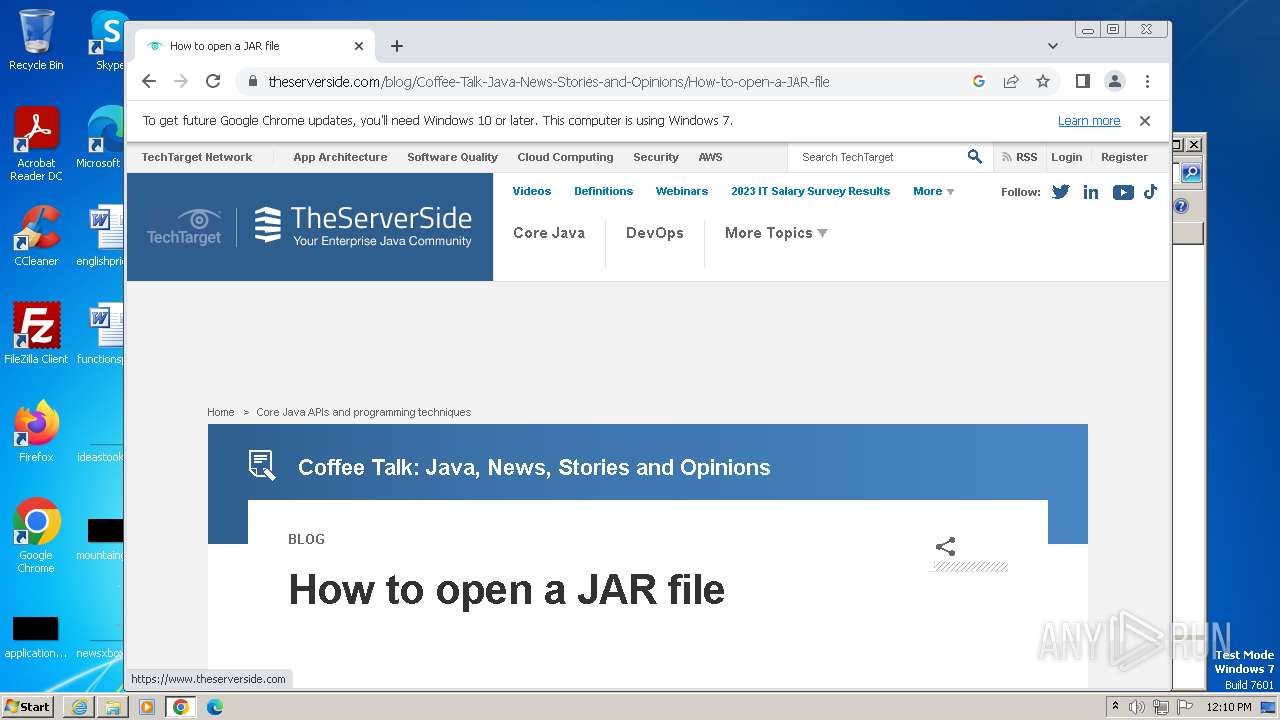Open Core Java APIs breadcrumb link

coord(363,412)
